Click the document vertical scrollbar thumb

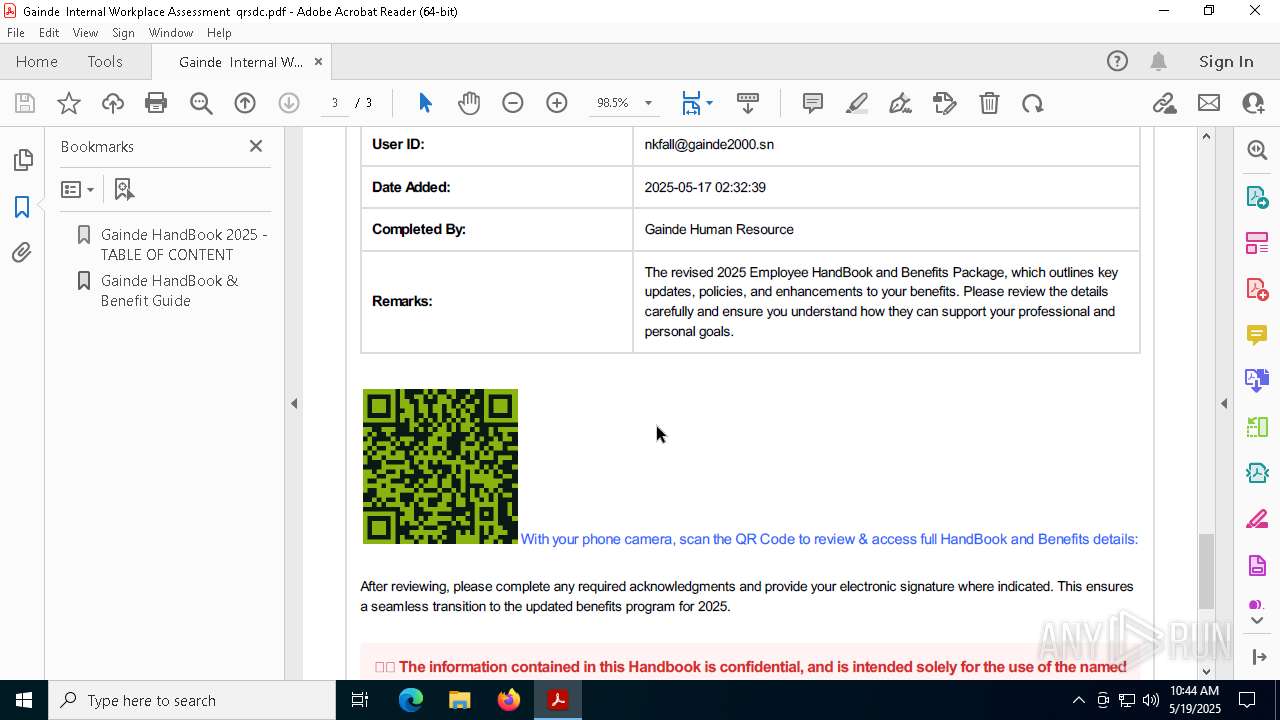(1206, 571)
